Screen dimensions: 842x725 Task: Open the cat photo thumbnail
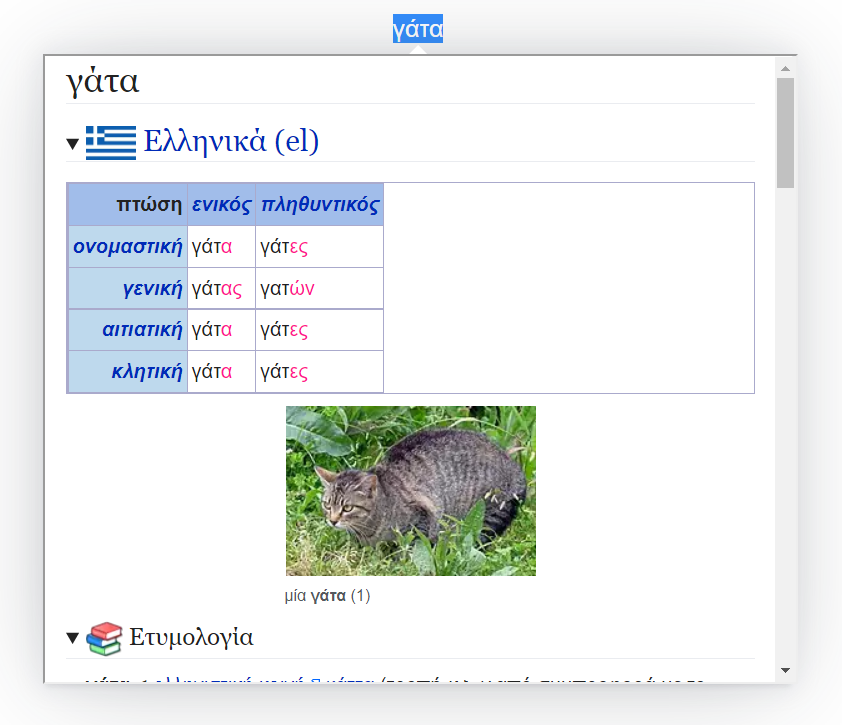click(410, 490)
